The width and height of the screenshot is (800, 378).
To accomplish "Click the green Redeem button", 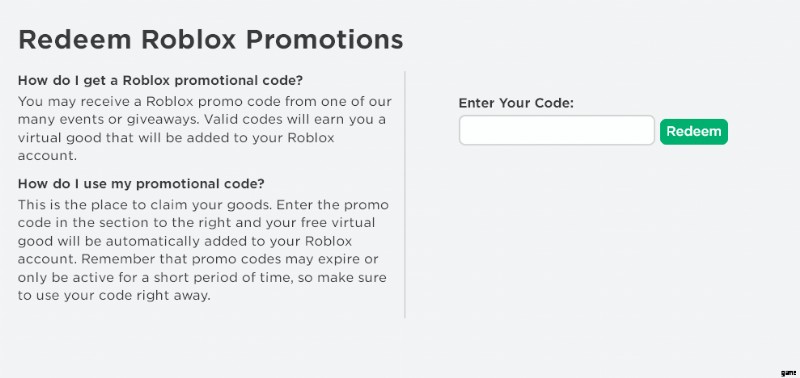I will [x=693, y=132].
